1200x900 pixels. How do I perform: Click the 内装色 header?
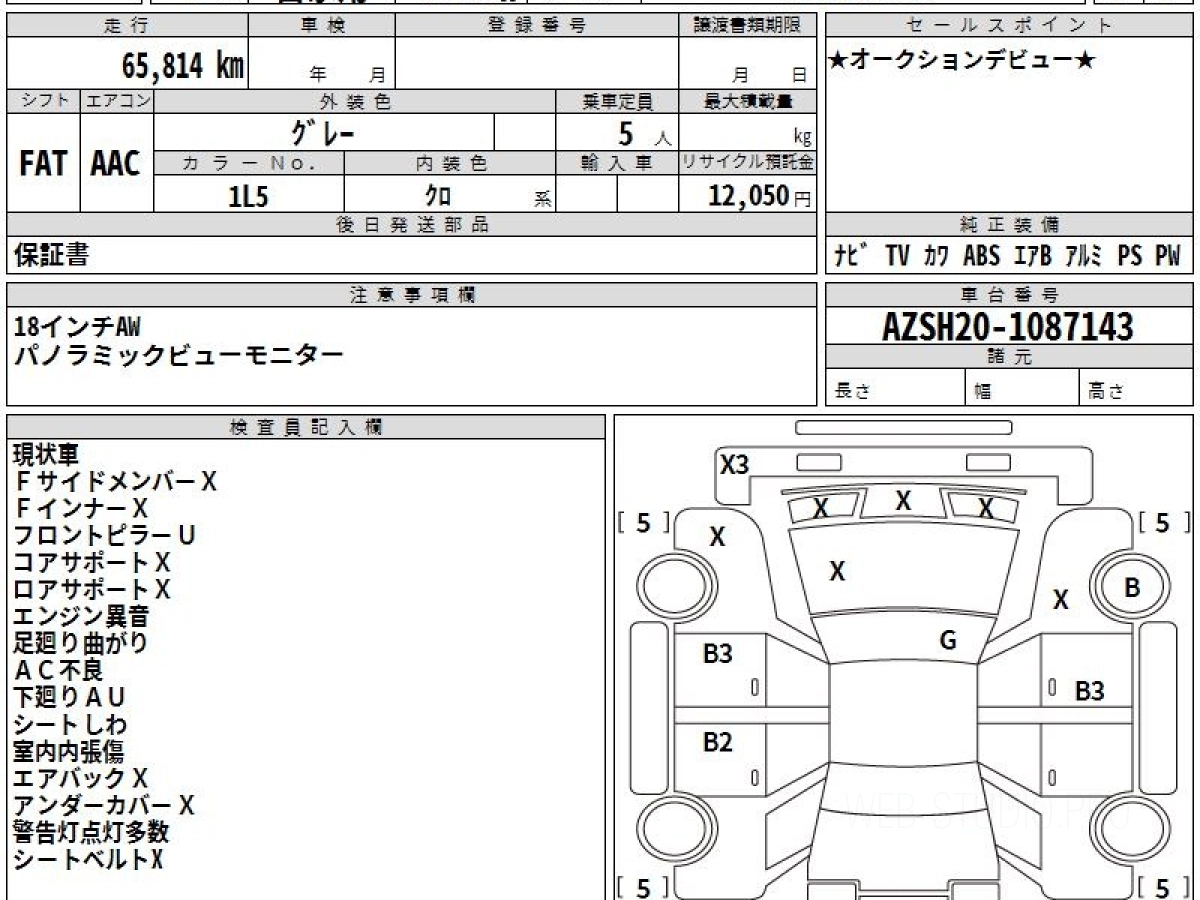click(x=450, y=163)
